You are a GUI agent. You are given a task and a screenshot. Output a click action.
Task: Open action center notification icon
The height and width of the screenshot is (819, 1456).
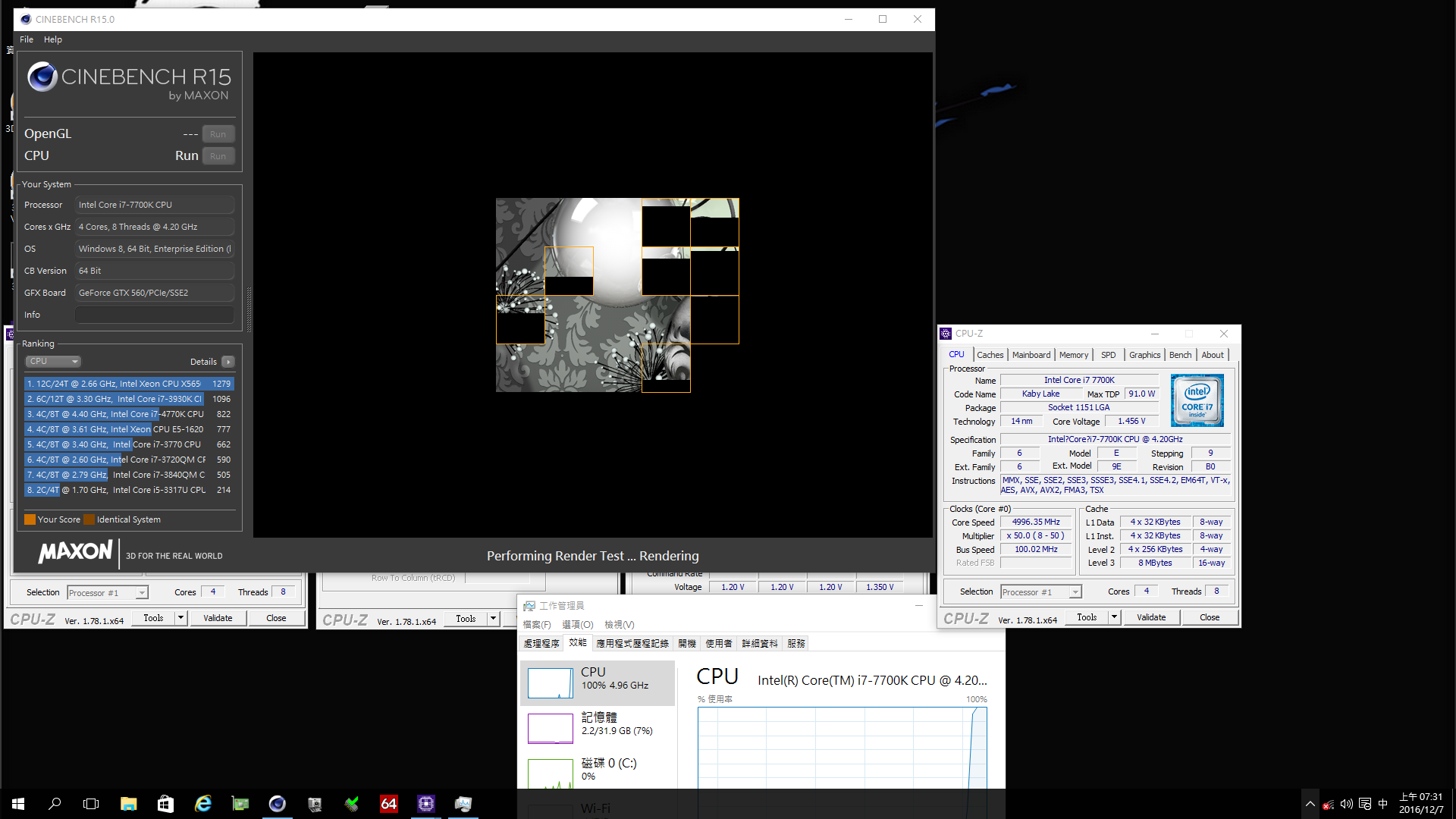point(1364,804)
